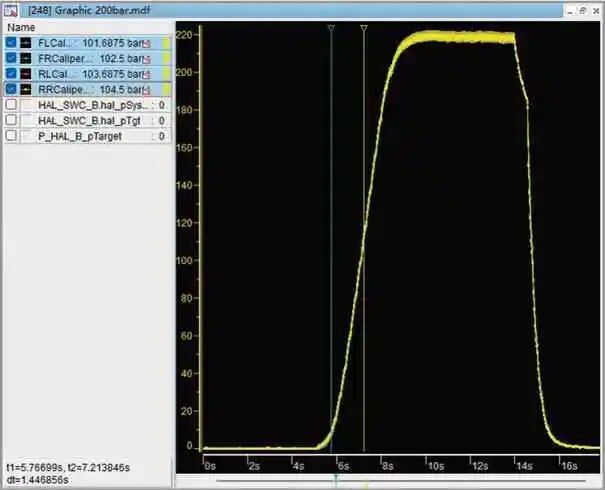The width and height of the screenshot is (605, 490).
Task: Click the FLCal line style icon
Action: [x=26, y=43]
